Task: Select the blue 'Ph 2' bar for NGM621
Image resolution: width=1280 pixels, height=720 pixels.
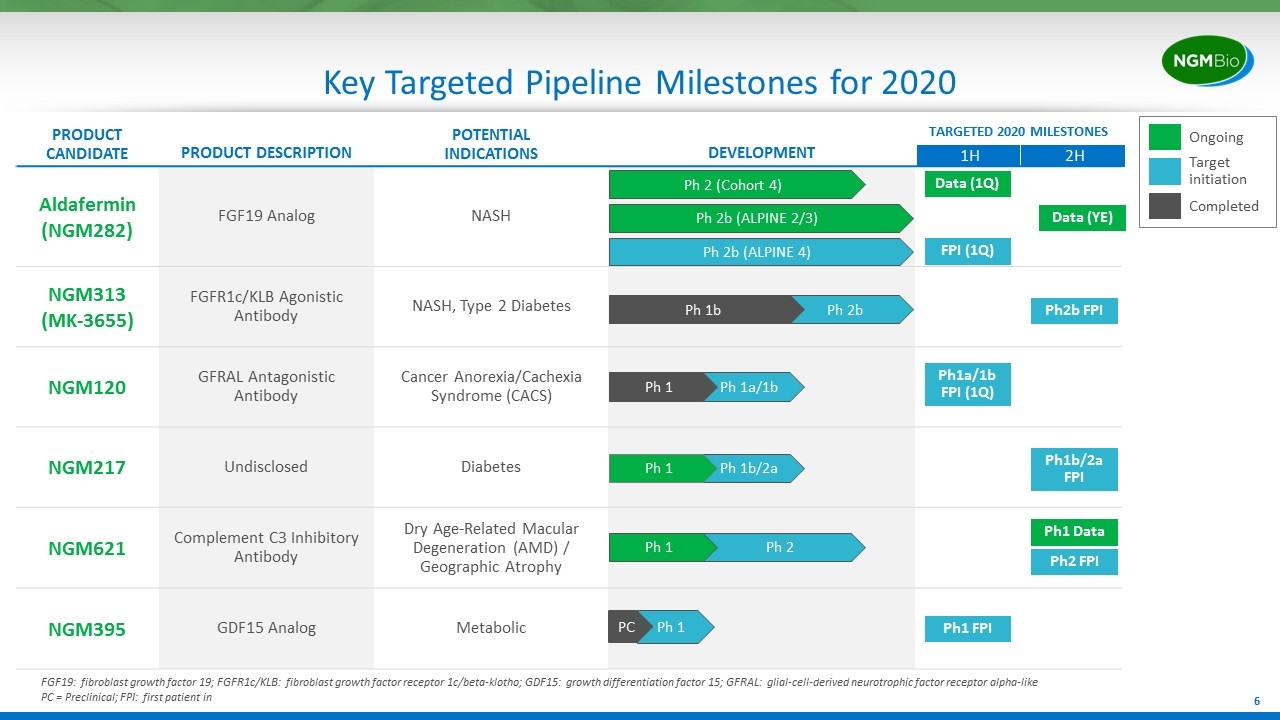Action: point(786,547)
